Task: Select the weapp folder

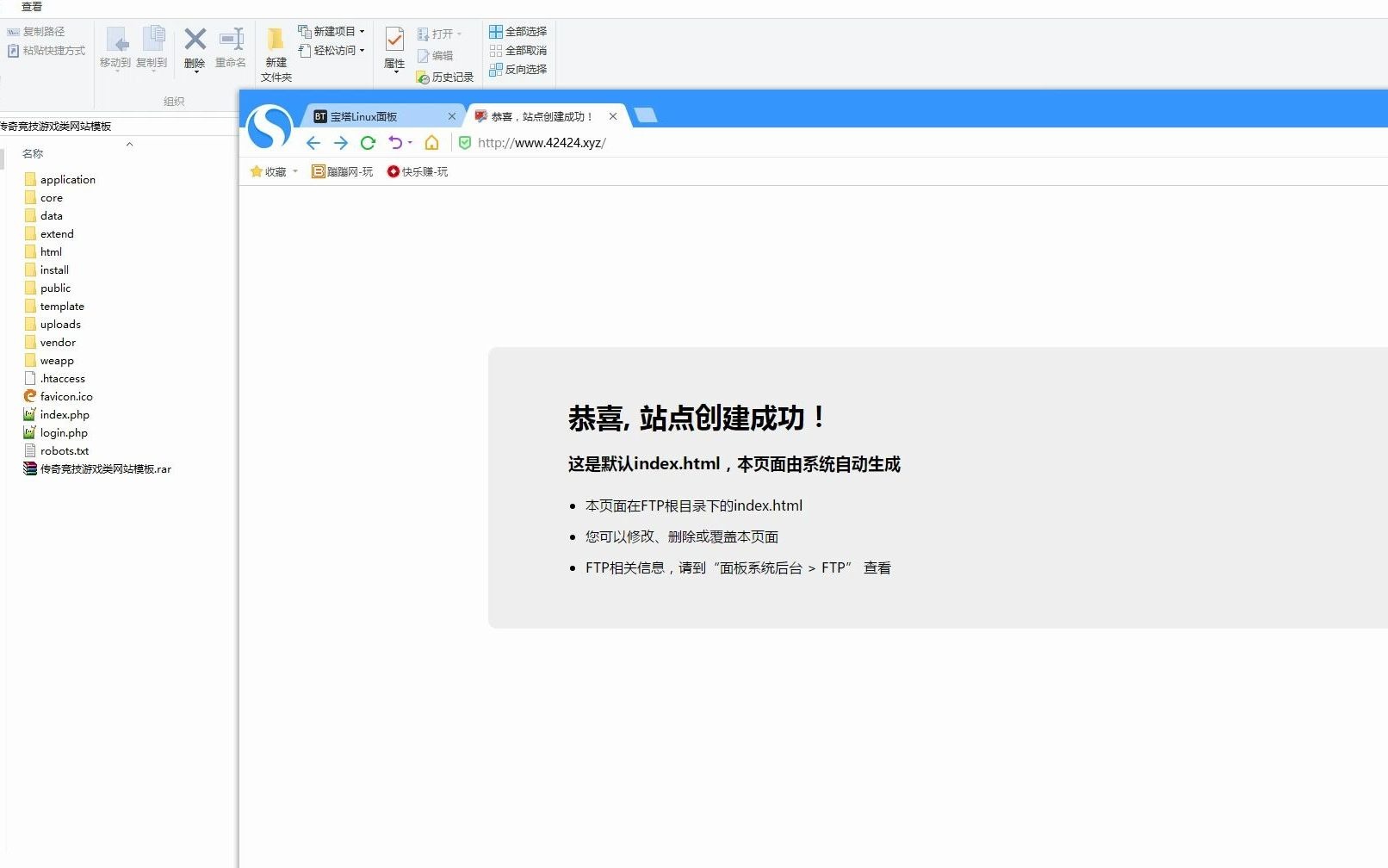Action: click(x=49, y=360)
